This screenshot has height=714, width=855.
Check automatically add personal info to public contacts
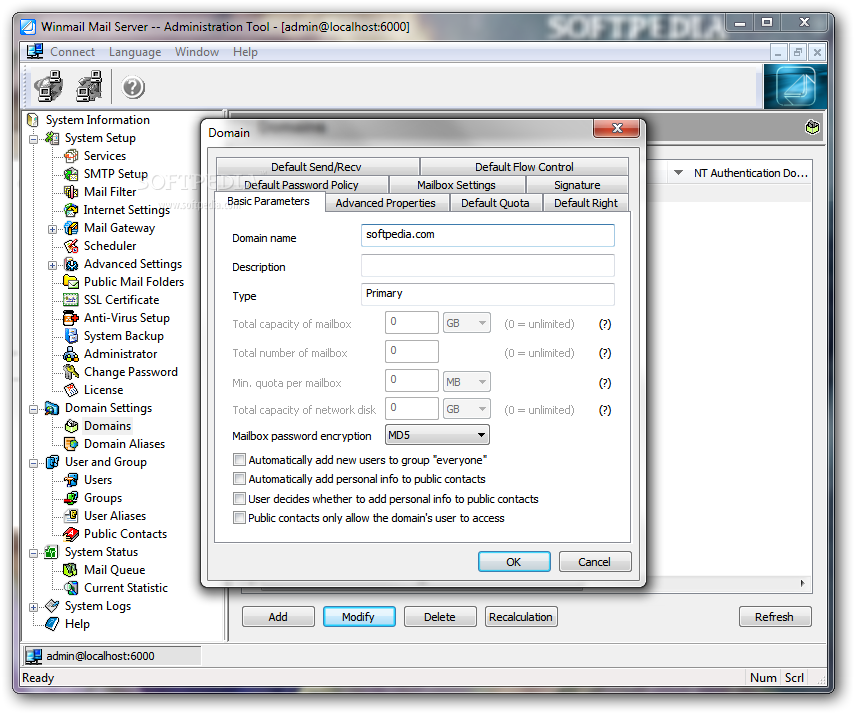pyautogui.click(x=239, y=479)
